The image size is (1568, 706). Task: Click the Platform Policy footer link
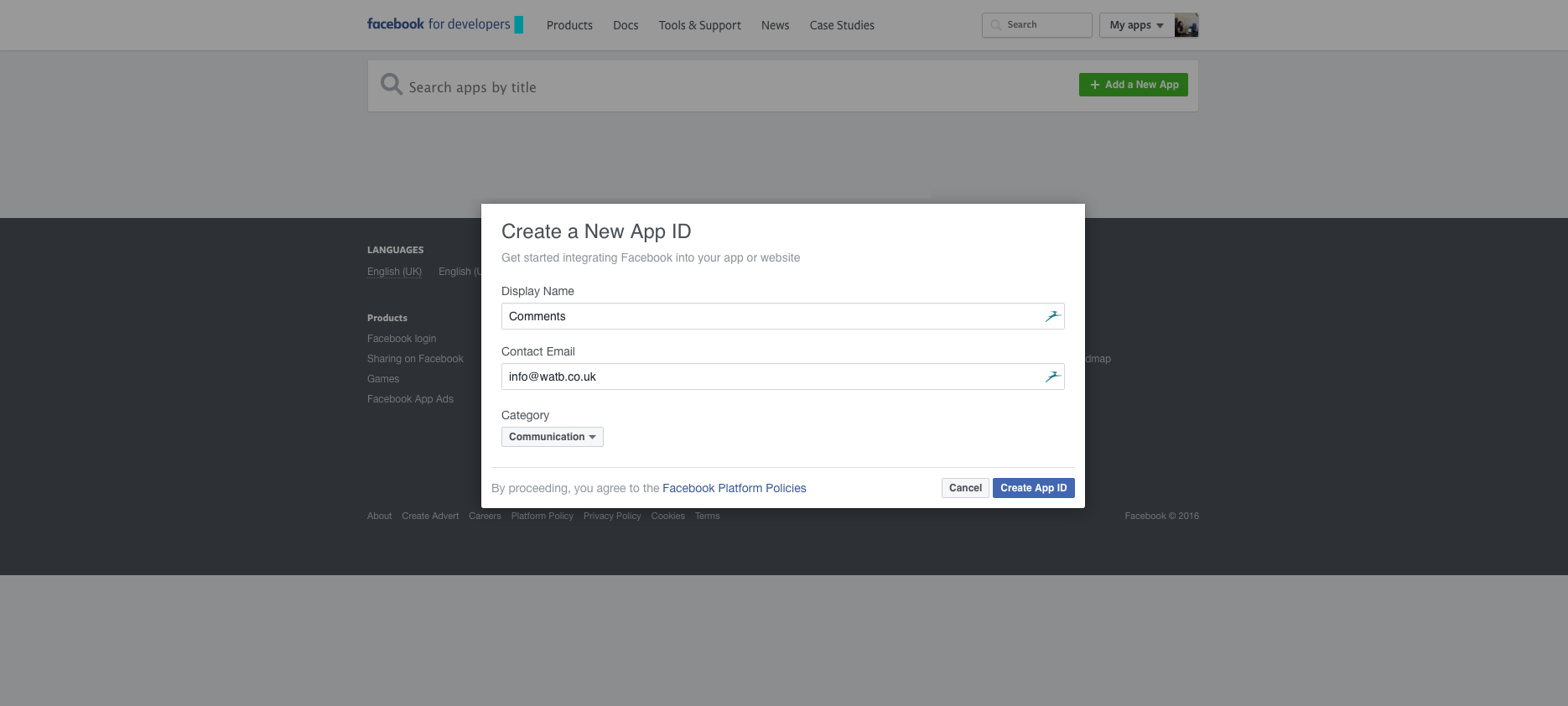(x=543, y=516)
